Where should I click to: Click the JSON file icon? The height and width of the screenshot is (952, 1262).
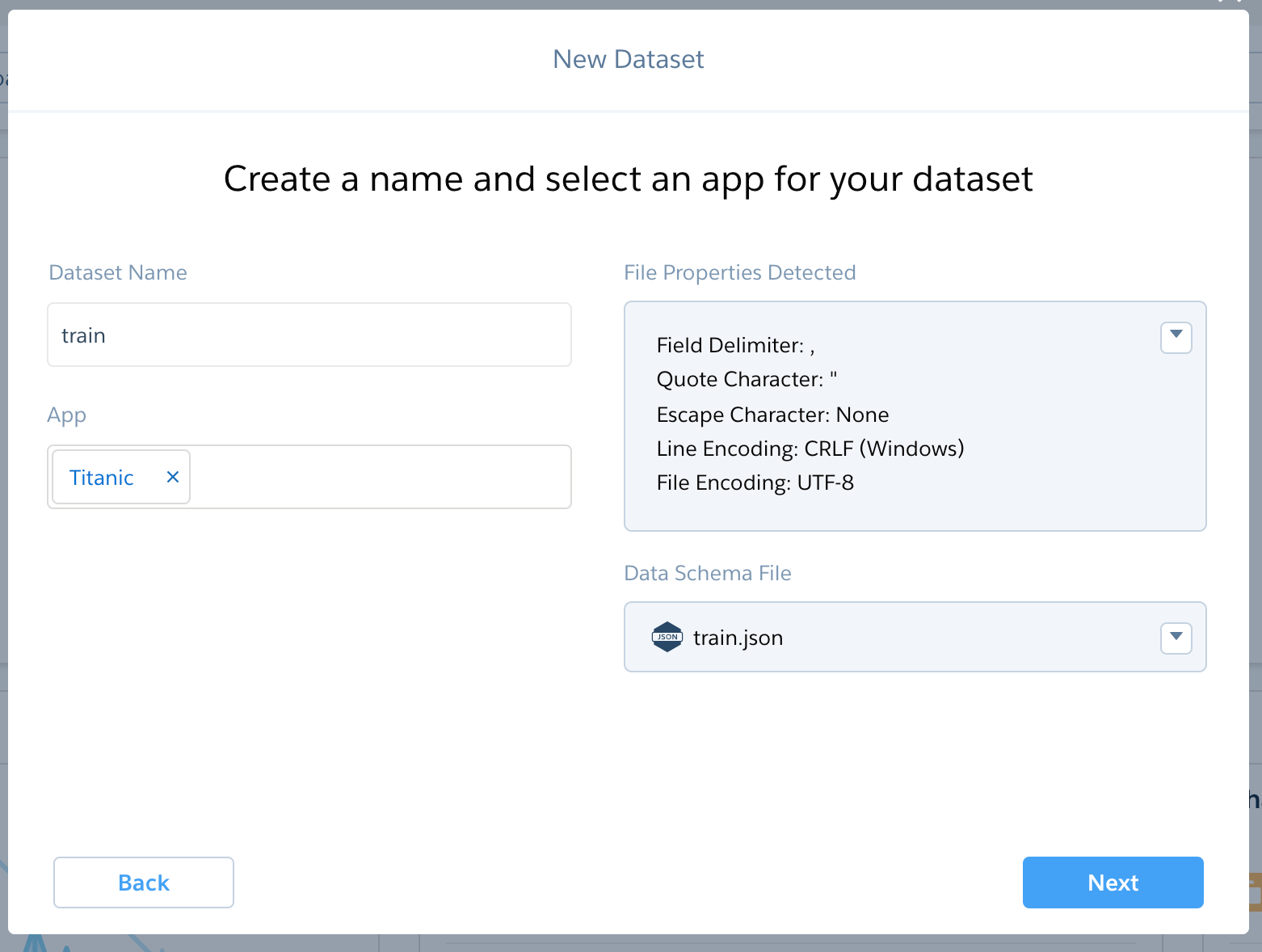(x=667, y=637)
